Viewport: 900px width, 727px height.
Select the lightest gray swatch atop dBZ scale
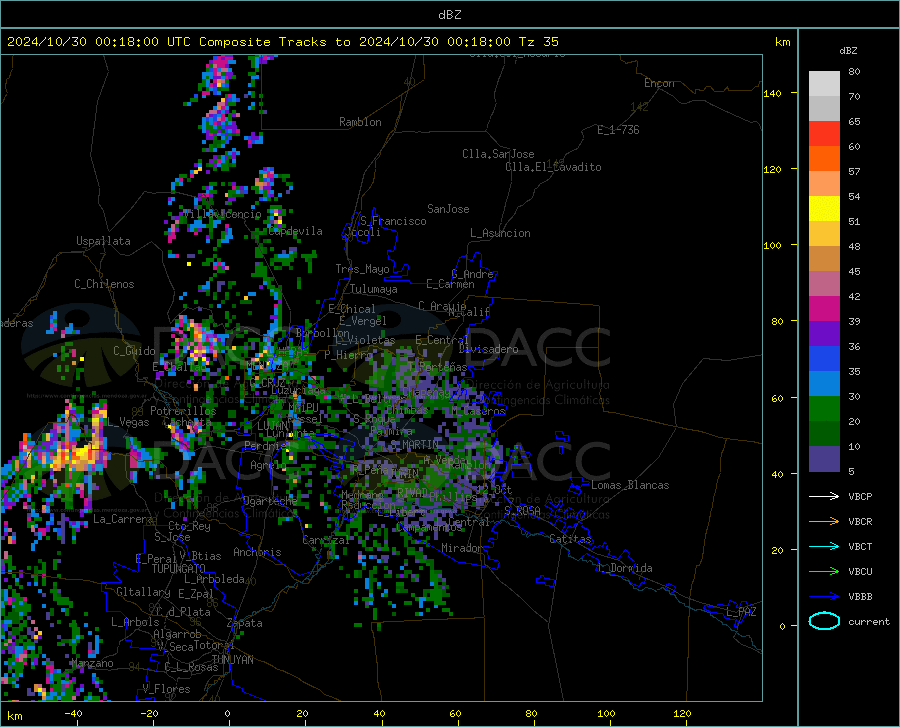(824, 84)
